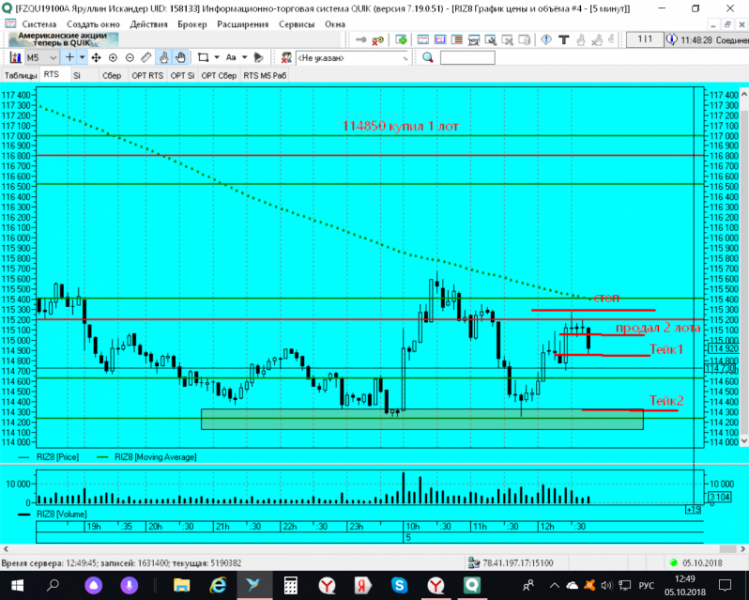Click the search text field in toolbar
The height and width of the screenshot is (600, 749).
[x=467, y=58]
